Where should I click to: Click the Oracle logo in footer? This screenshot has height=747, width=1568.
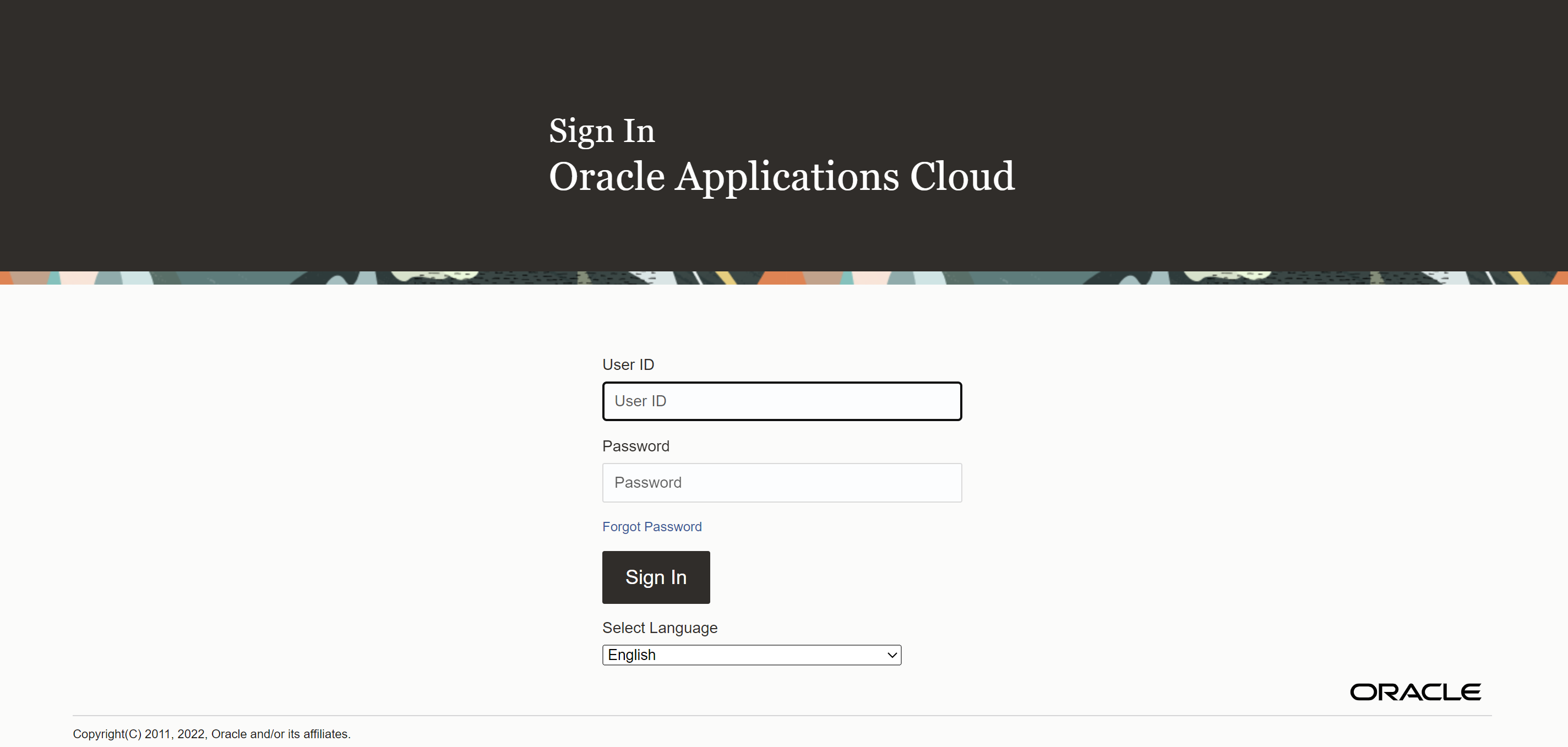[1415, 692]
